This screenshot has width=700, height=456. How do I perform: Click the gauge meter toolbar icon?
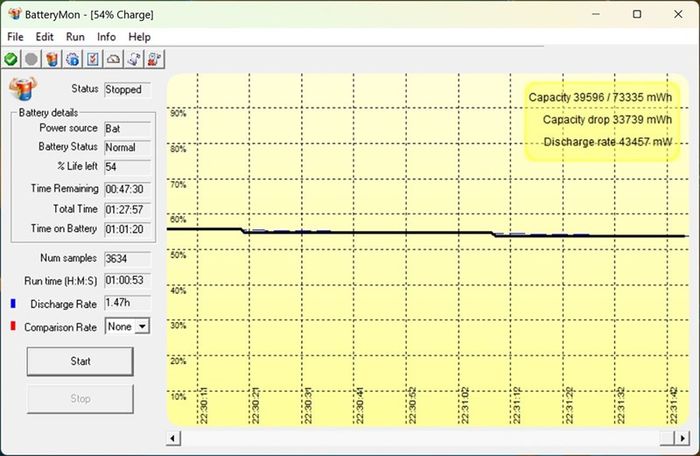point(113,59)
